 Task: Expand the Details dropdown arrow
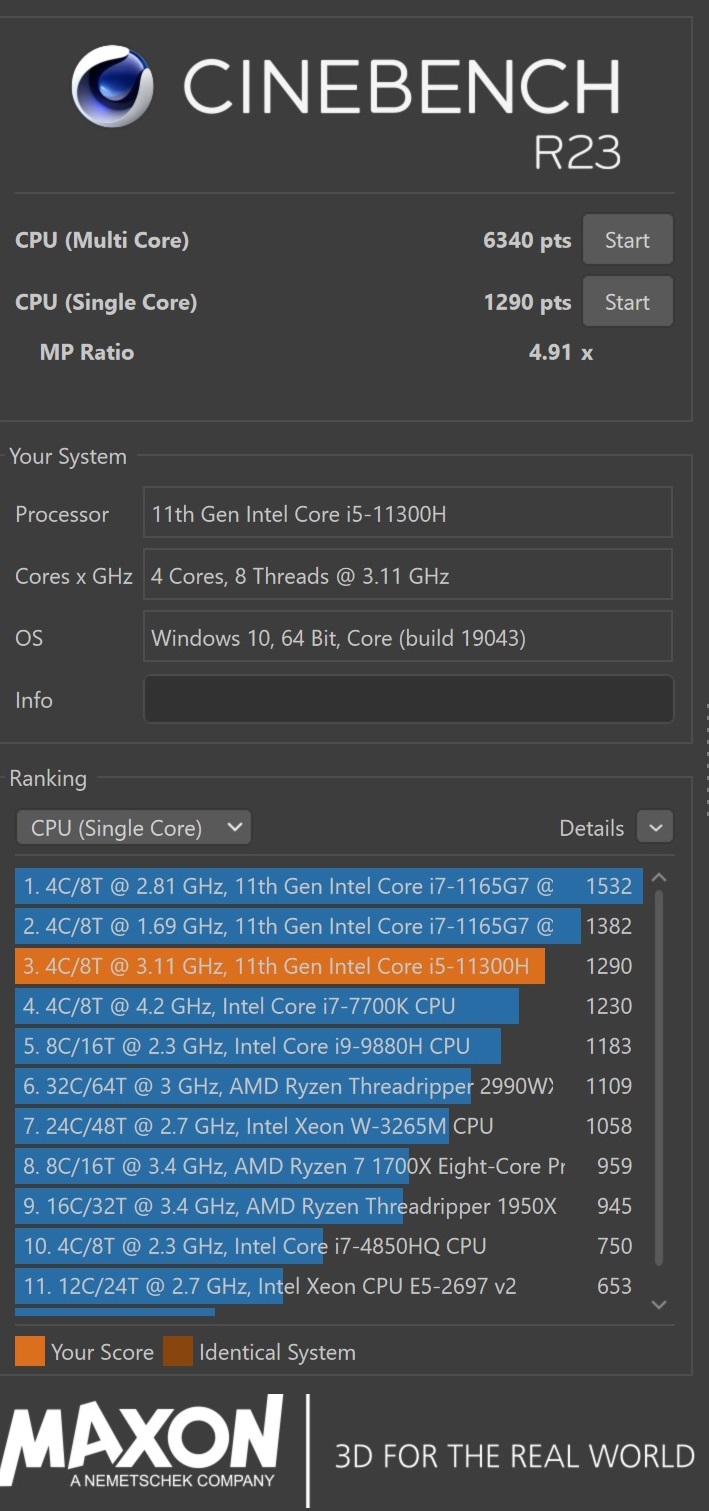point(656,828)
